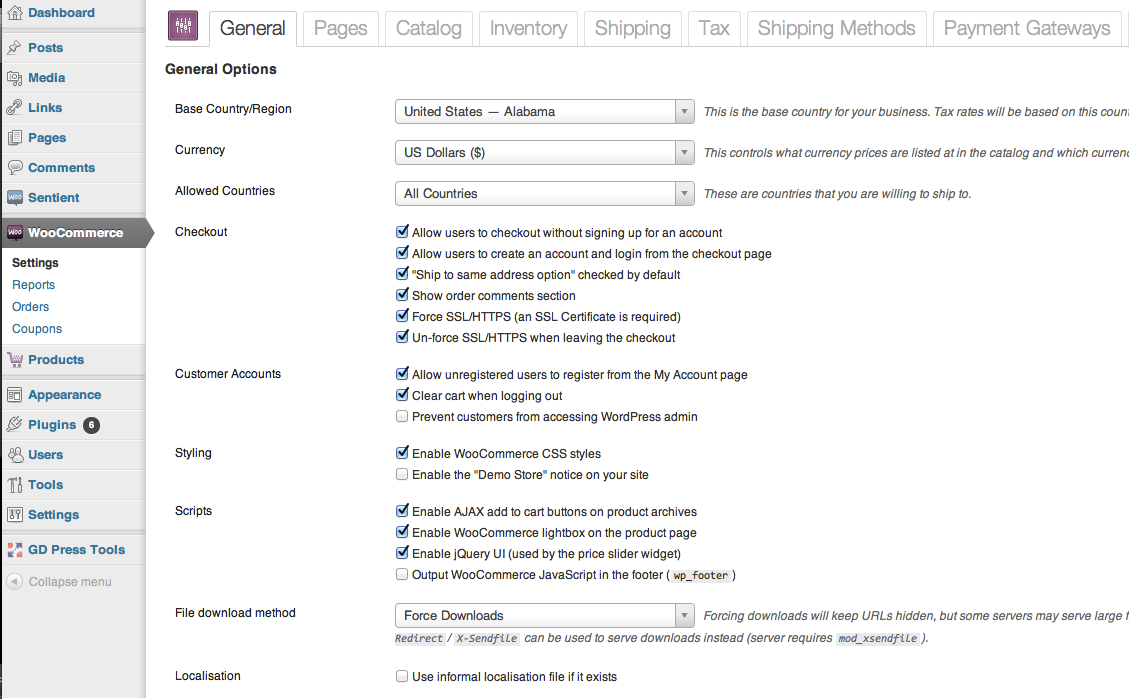Click the purple WooCommerce settings icon

(183, 26)
